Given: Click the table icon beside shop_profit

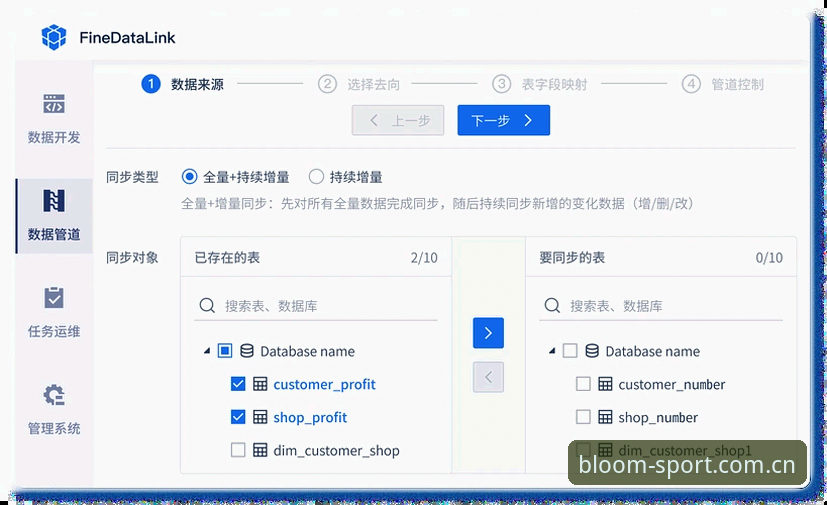Looking at the screenshot, I should (260, 417).
